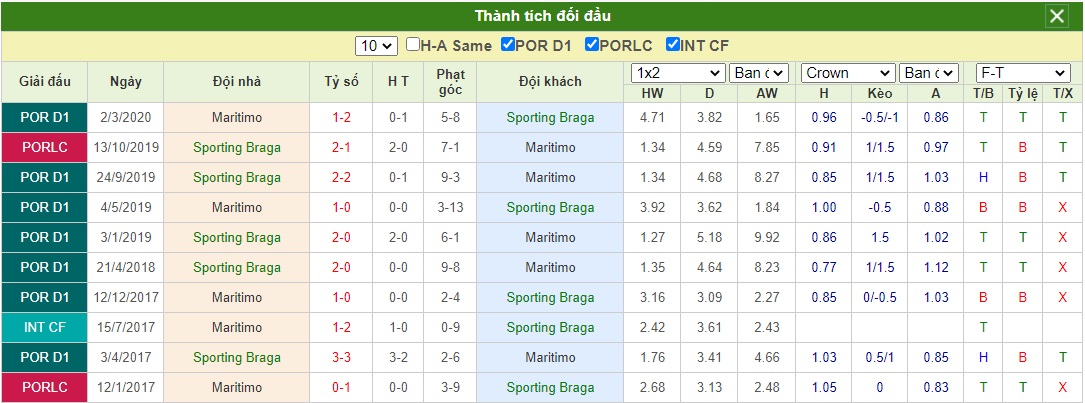Select the Maritimo home team on 4/5/2019
The image size is (1085, 403).
pyautogui.click(x=237, y=207)
